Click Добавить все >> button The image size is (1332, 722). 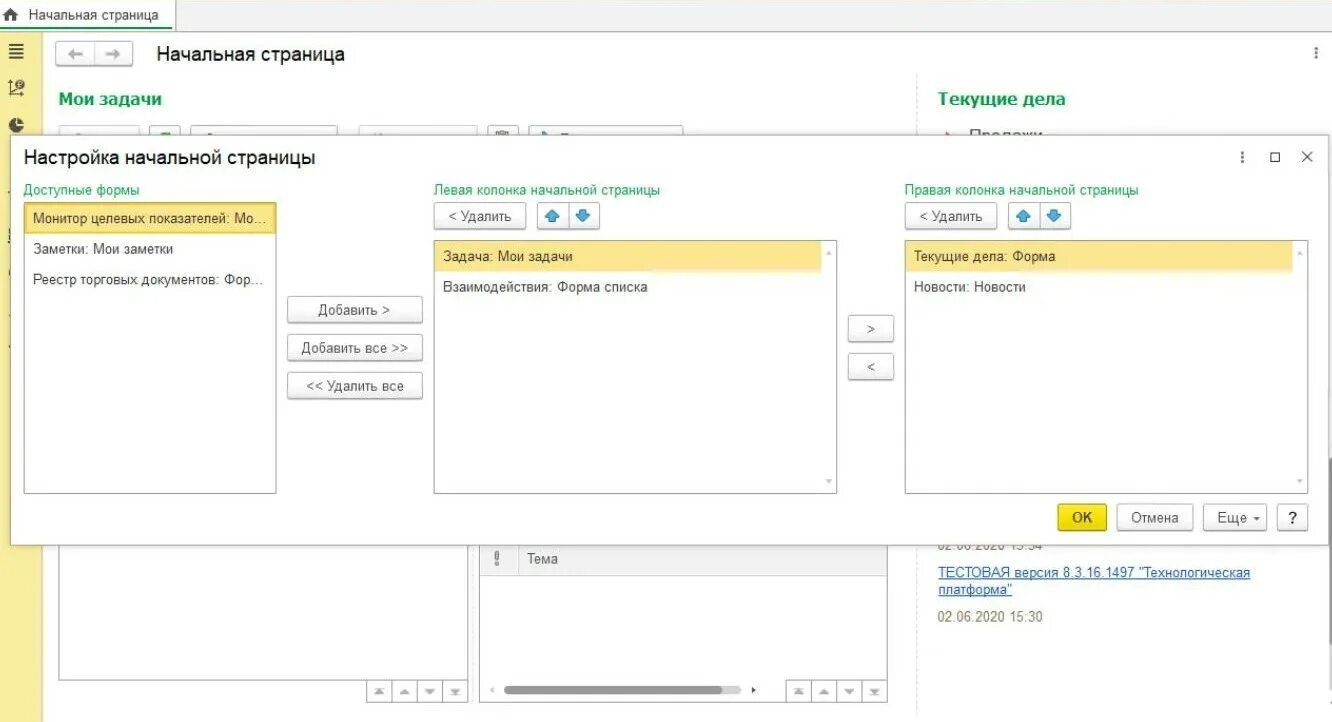354,348
